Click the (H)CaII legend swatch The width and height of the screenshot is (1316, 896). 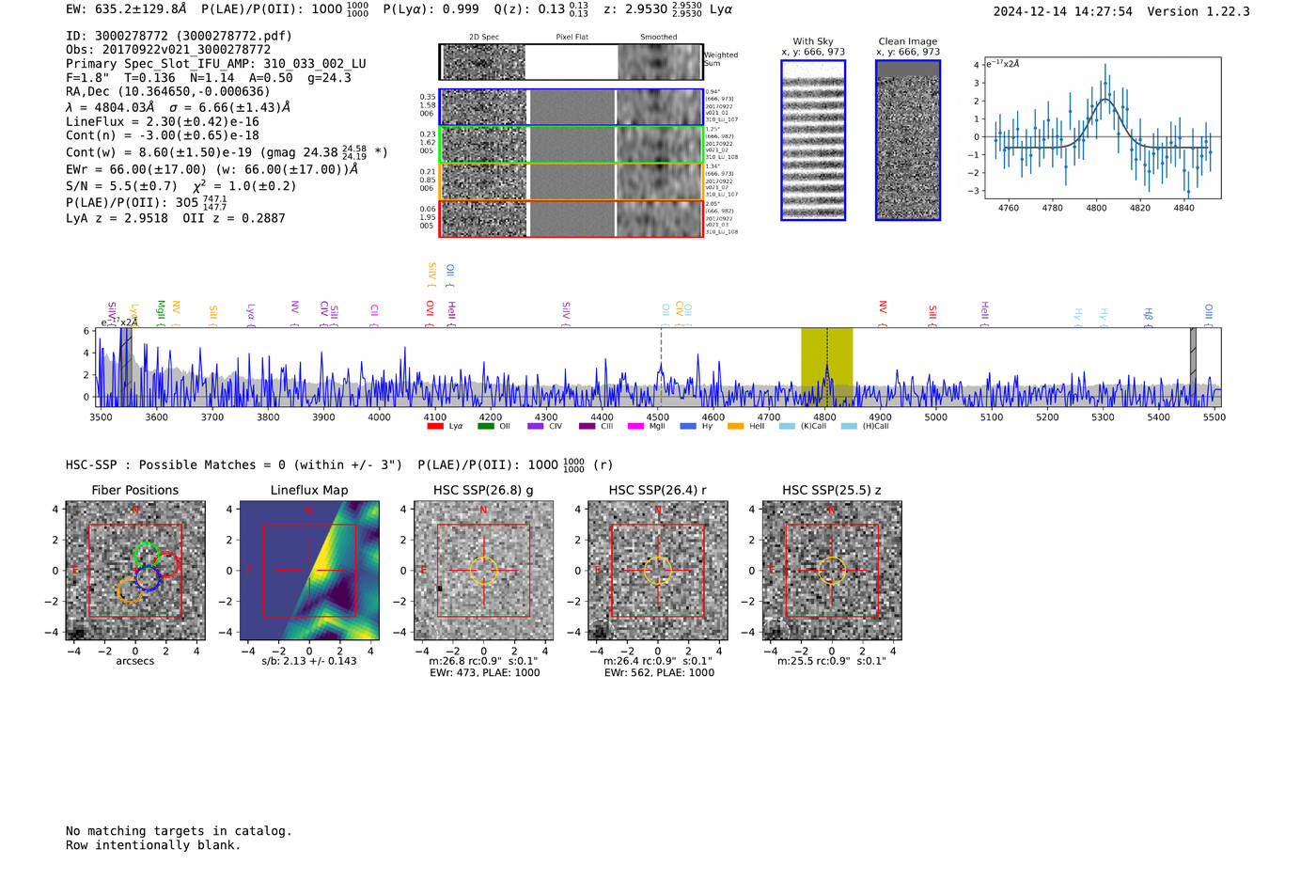click(x=849, y=426)
